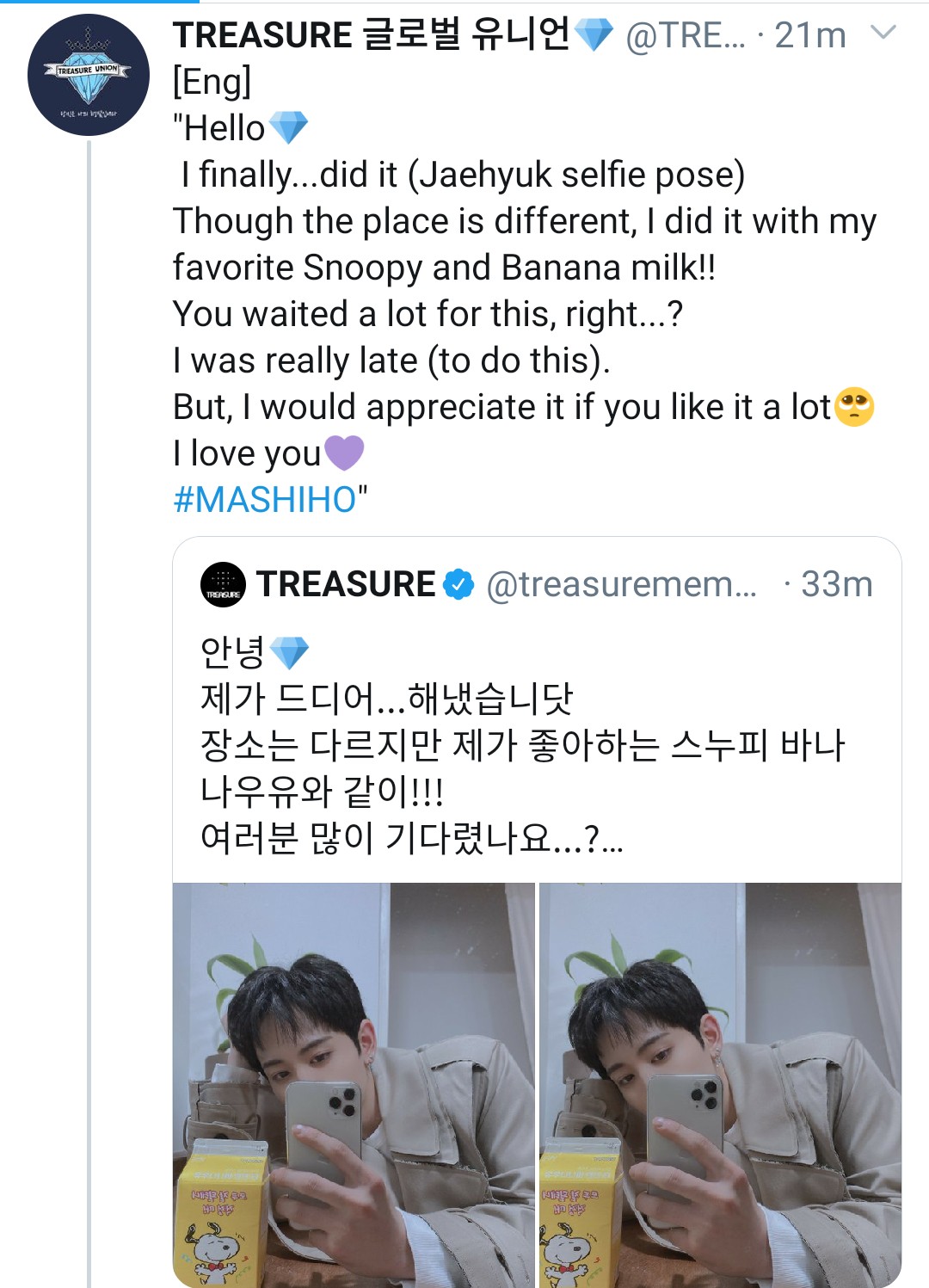This screenshot has width=929, height=1288.
Task: Open the quoted tweet's Korean text
Action: coord(523,746)
